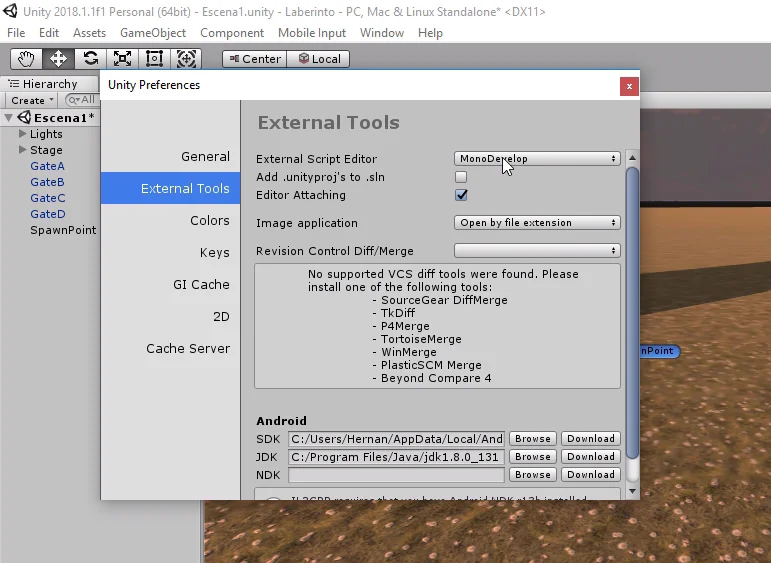Select the Scale tool icon
The width and height of the screenshot is (771, 563).
pyautogui.click(x=122, y=59)
